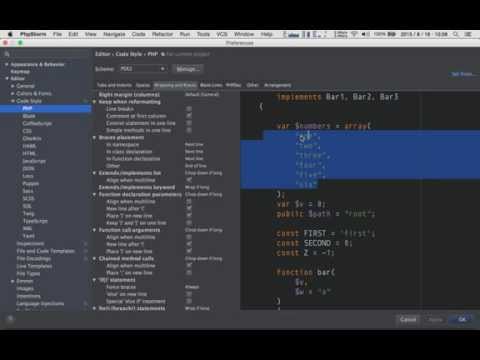This screenshot has width=480, height=360.
Task: Open the File menu
Action: [57, 34]
